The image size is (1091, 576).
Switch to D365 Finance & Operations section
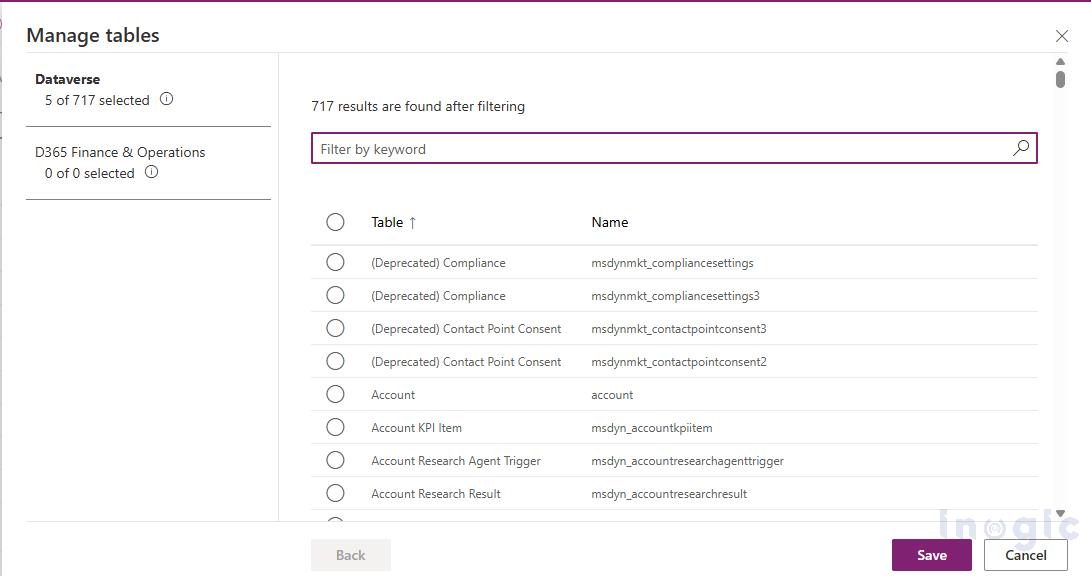[x=120, y=152]
